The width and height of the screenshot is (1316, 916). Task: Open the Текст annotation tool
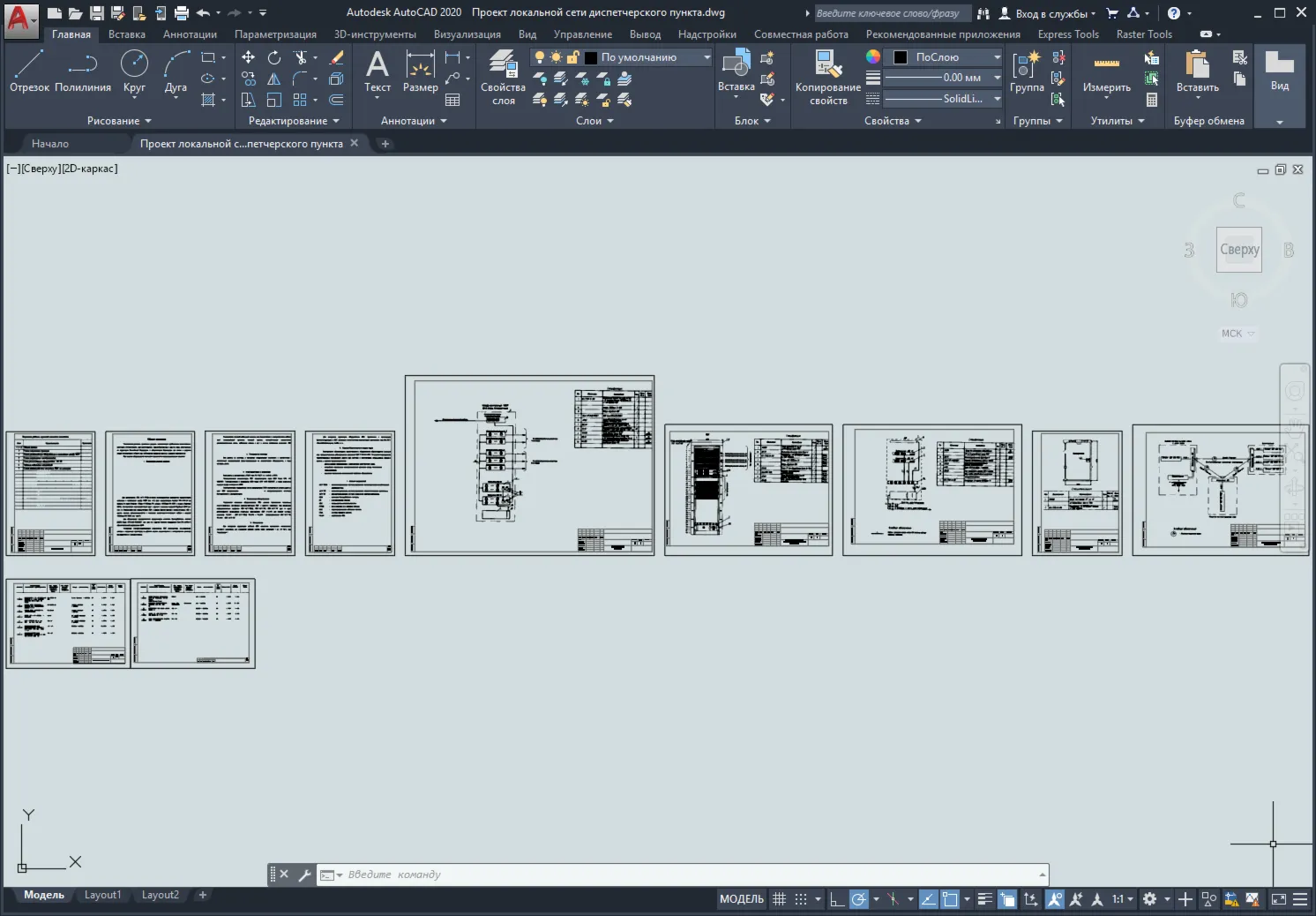378,71
